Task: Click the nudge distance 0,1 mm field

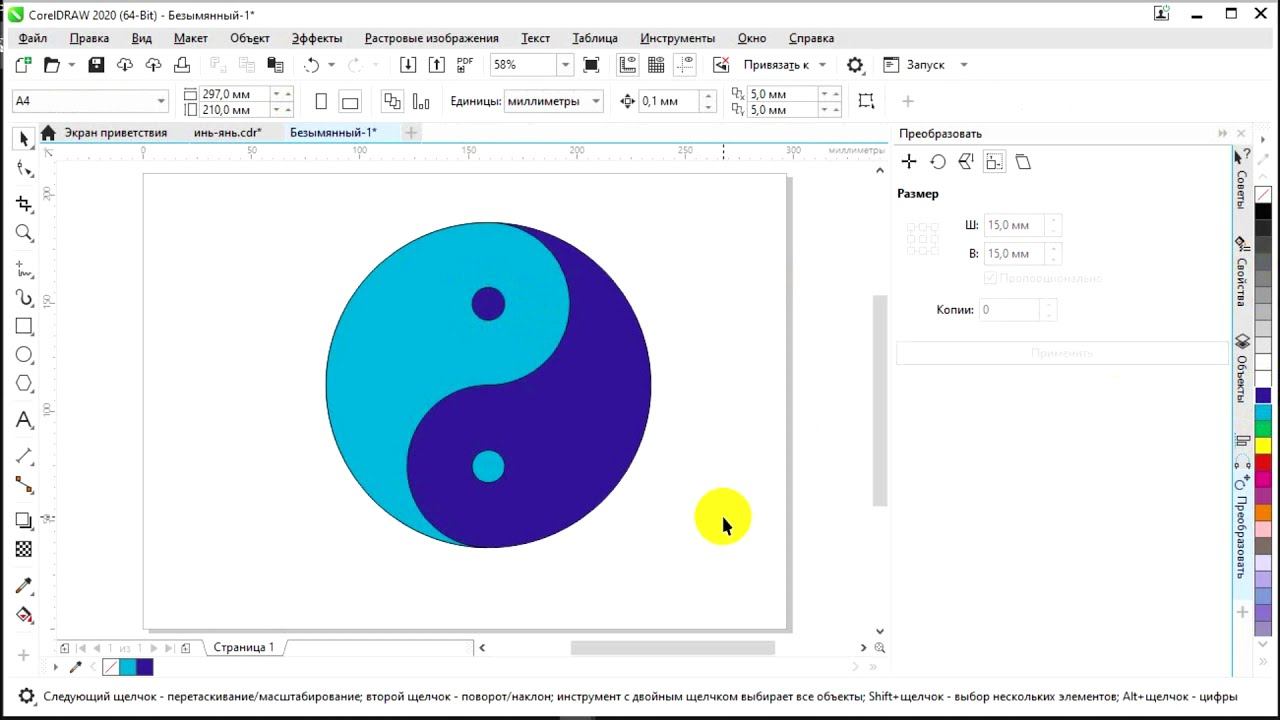Action: 669,101
